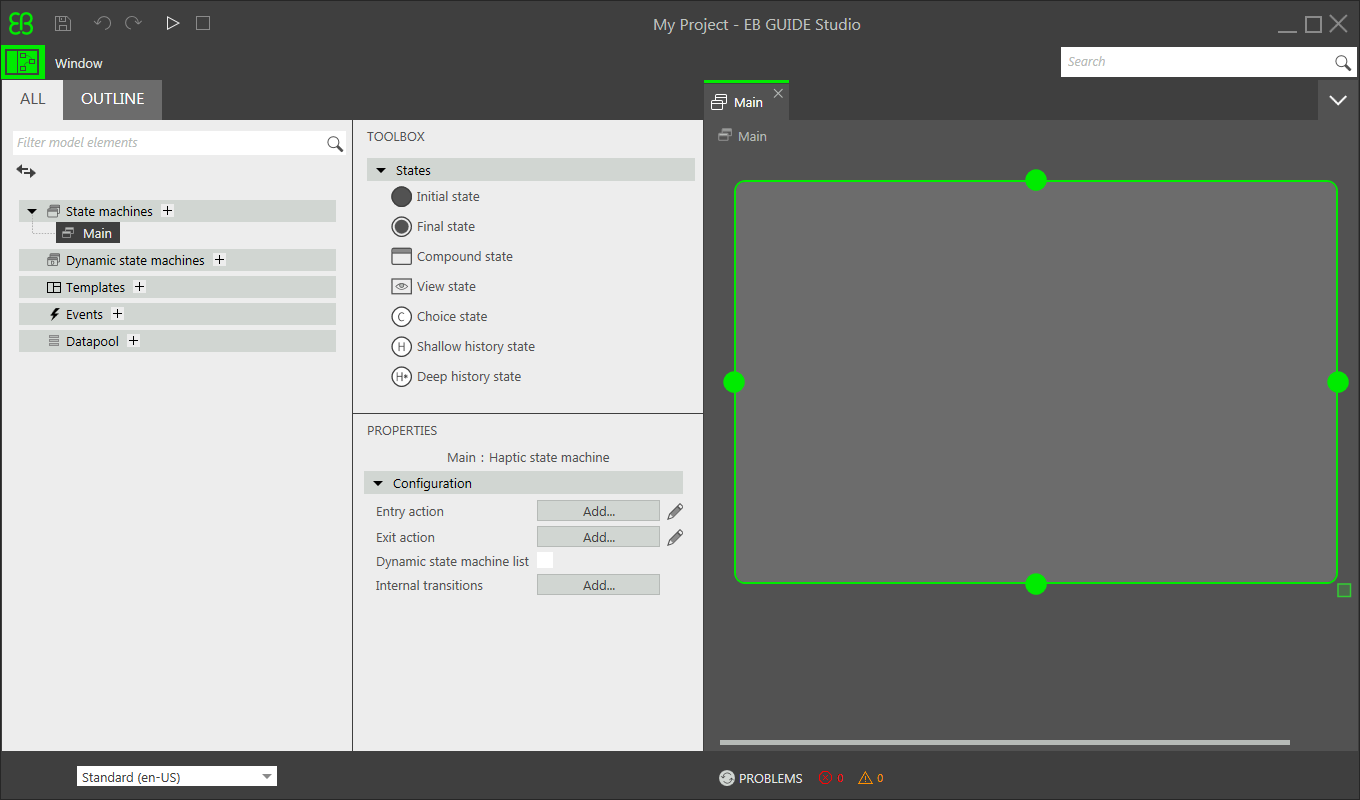Click Add button for Exit action

(x=598, y=537)
